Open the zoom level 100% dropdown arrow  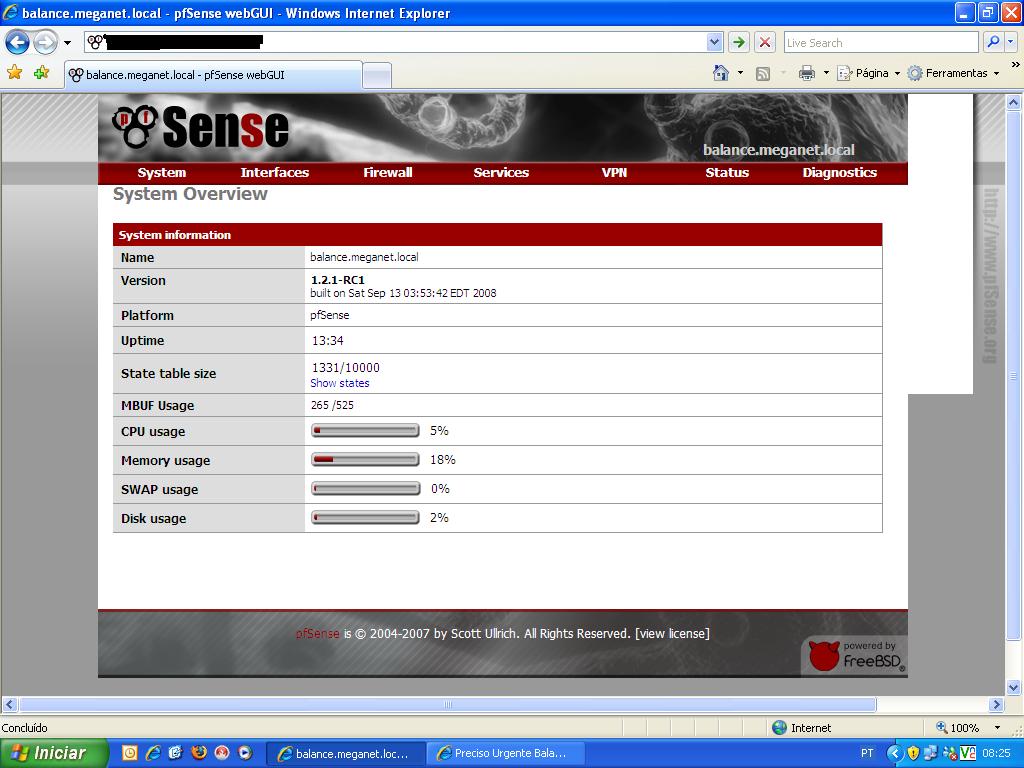point(997,728)
